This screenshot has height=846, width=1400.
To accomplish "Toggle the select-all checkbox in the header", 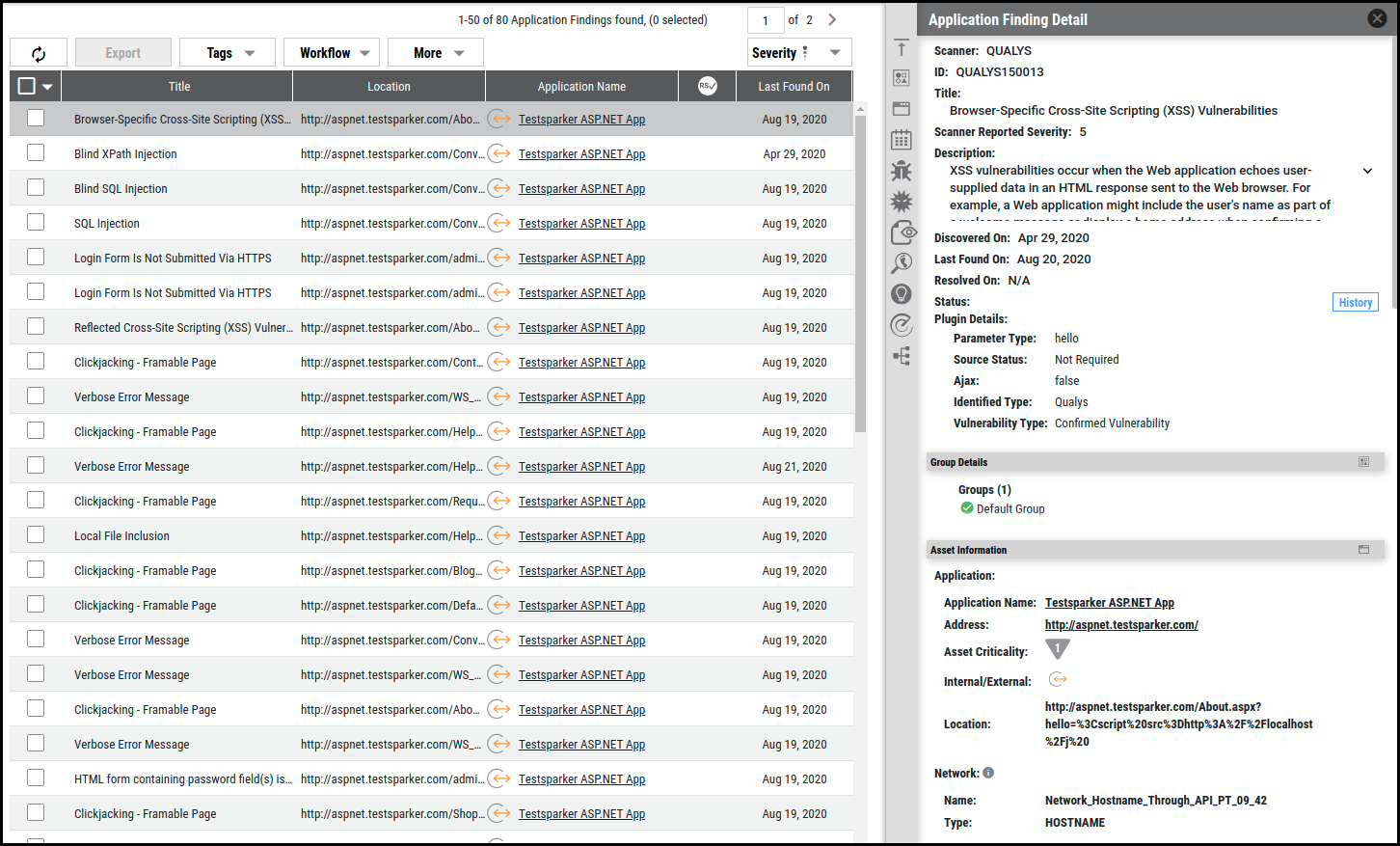I will [x=28, y=86].
